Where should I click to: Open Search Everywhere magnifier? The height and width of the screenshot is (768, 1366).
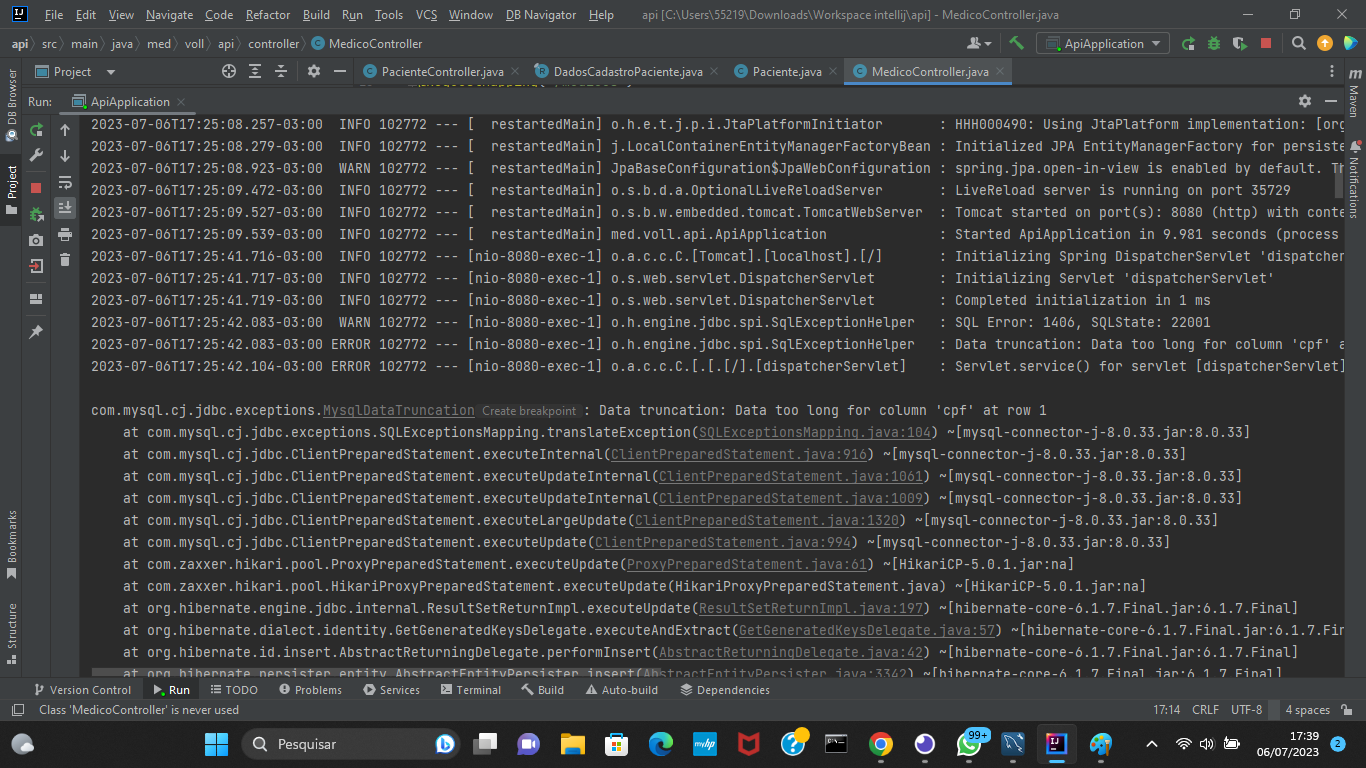(1299, 43)
